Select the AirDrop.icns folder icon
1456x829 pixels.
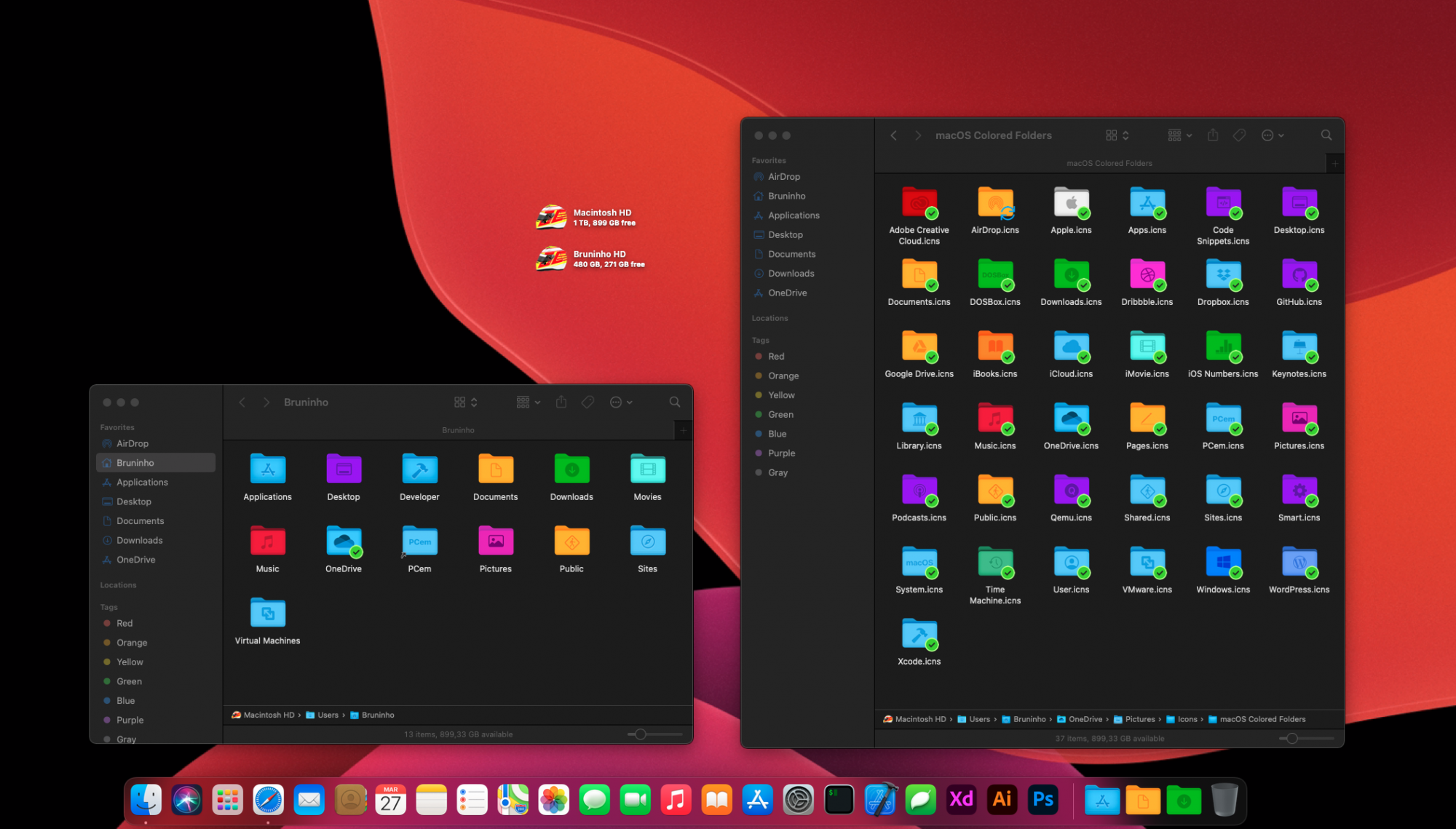click(995, 203)
